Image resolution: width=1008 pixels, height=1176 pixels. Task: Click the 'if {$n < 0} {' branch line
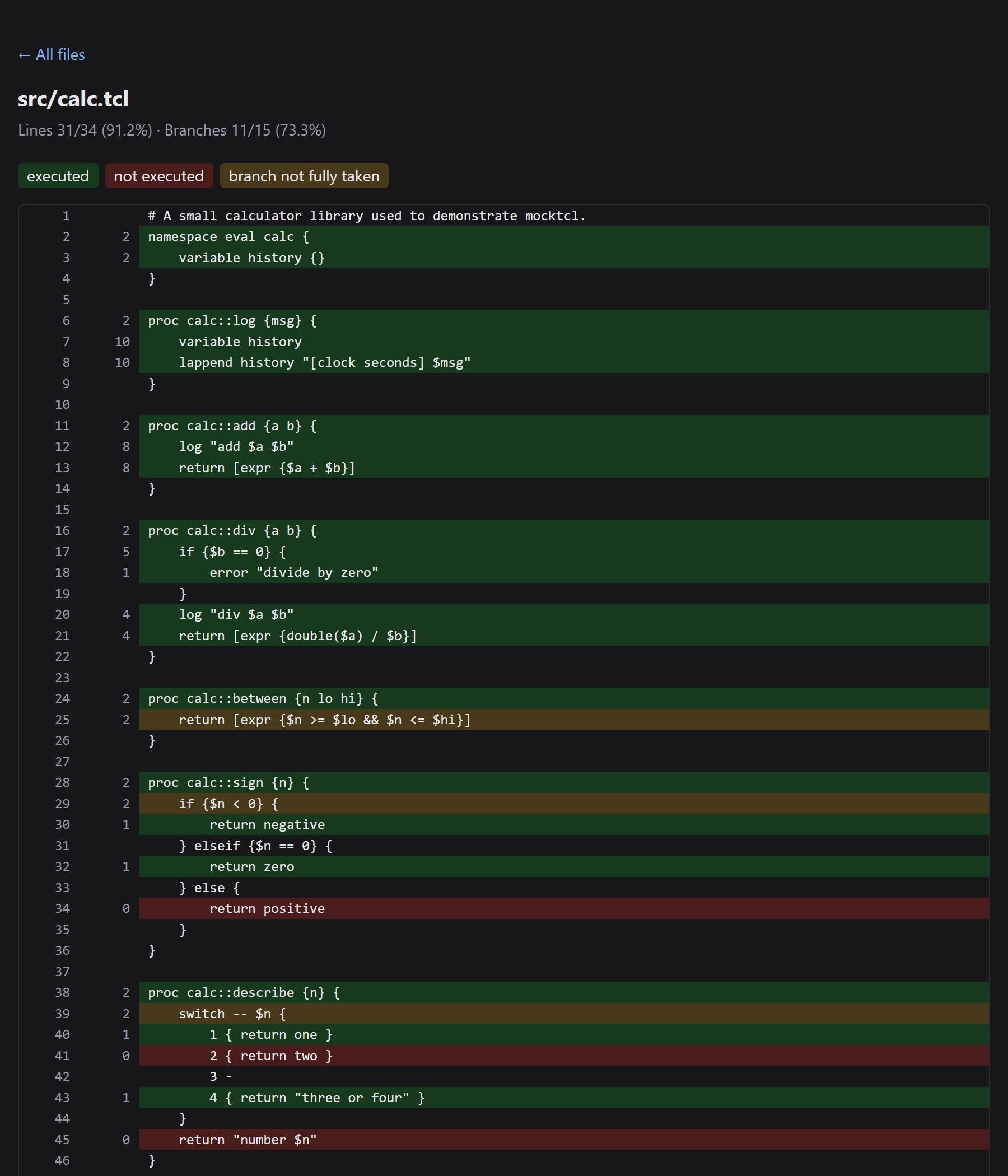[x=564, y=804]
